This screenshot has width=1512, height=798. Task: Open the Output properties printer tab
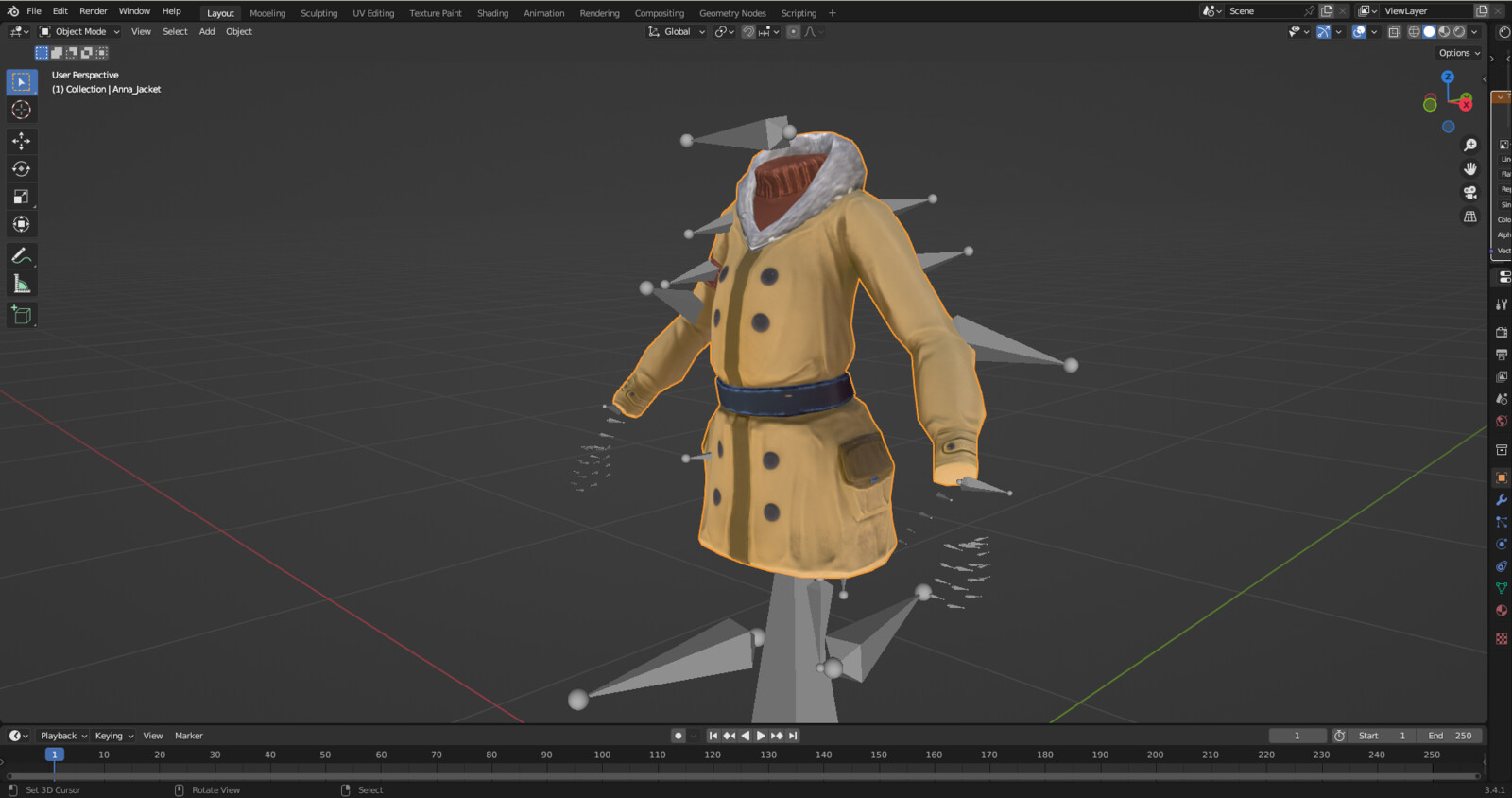click(1502, 355)
